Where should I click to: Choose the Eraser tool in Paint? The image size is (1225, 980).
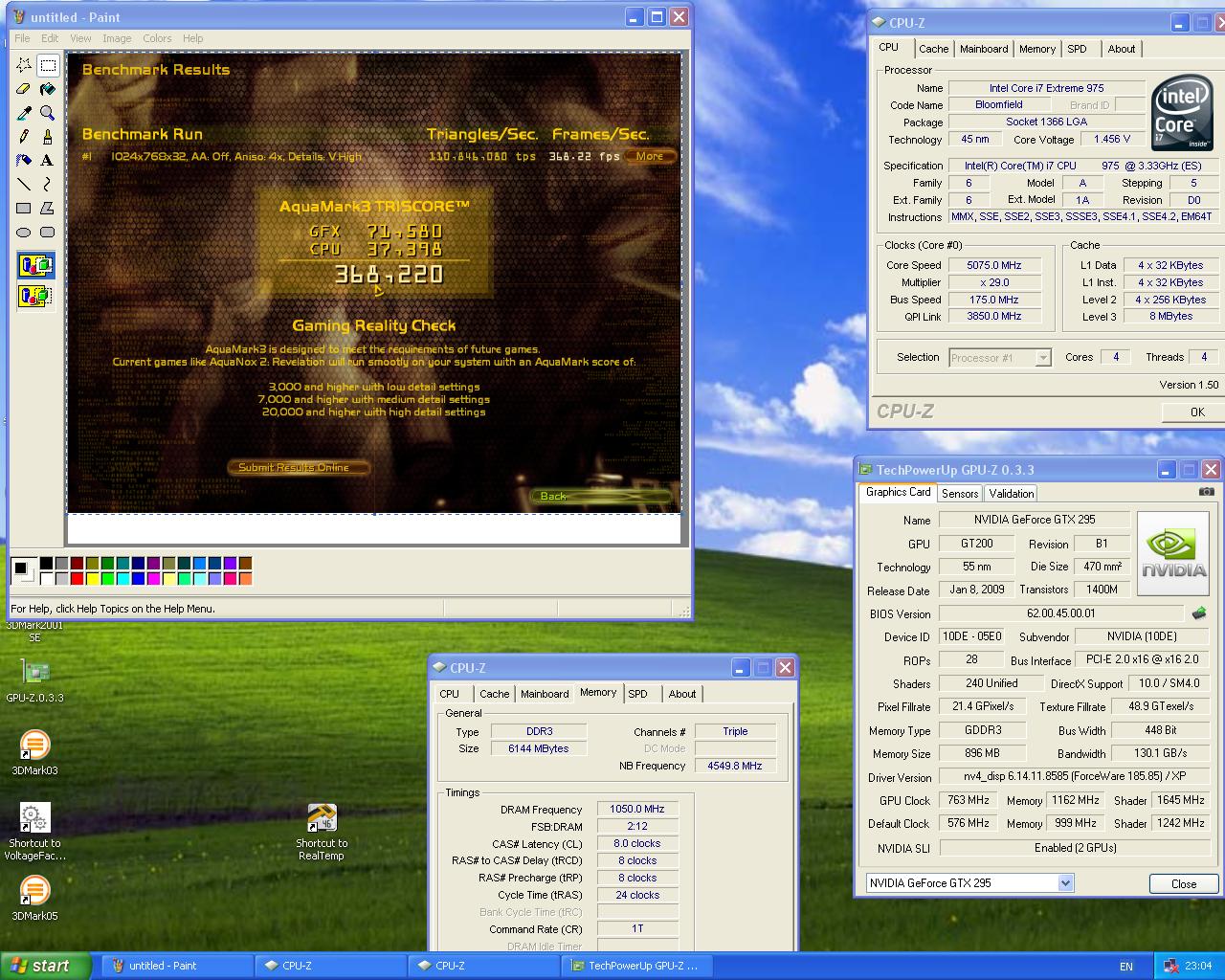click(x=24, y=89)
